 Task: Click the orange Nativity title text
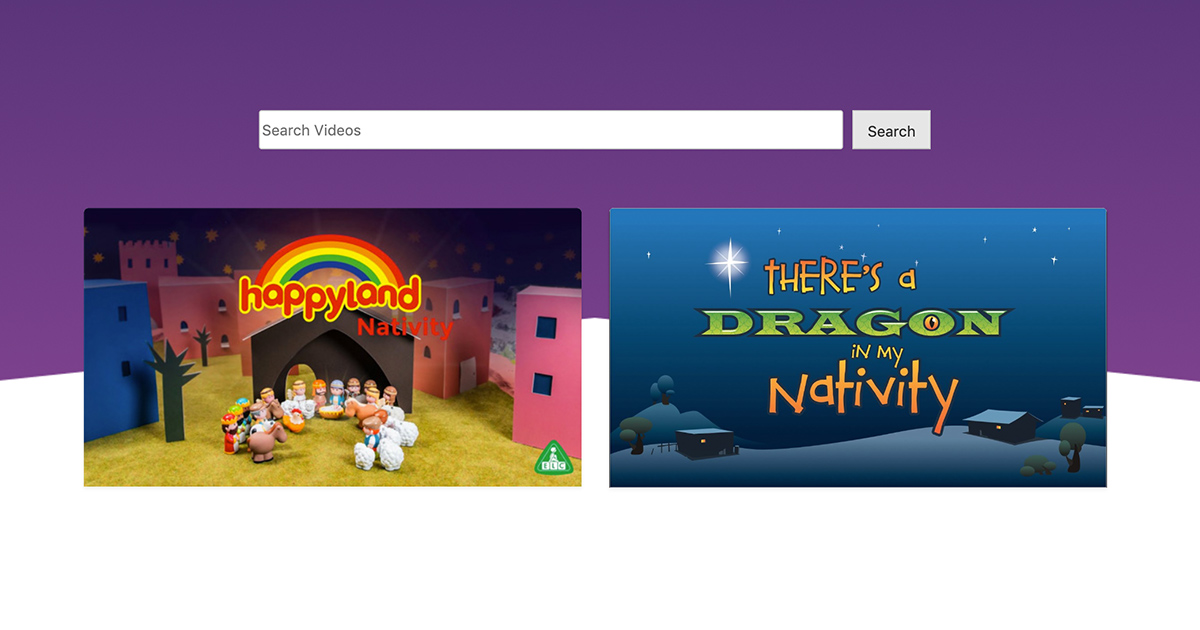coord(863,392)
